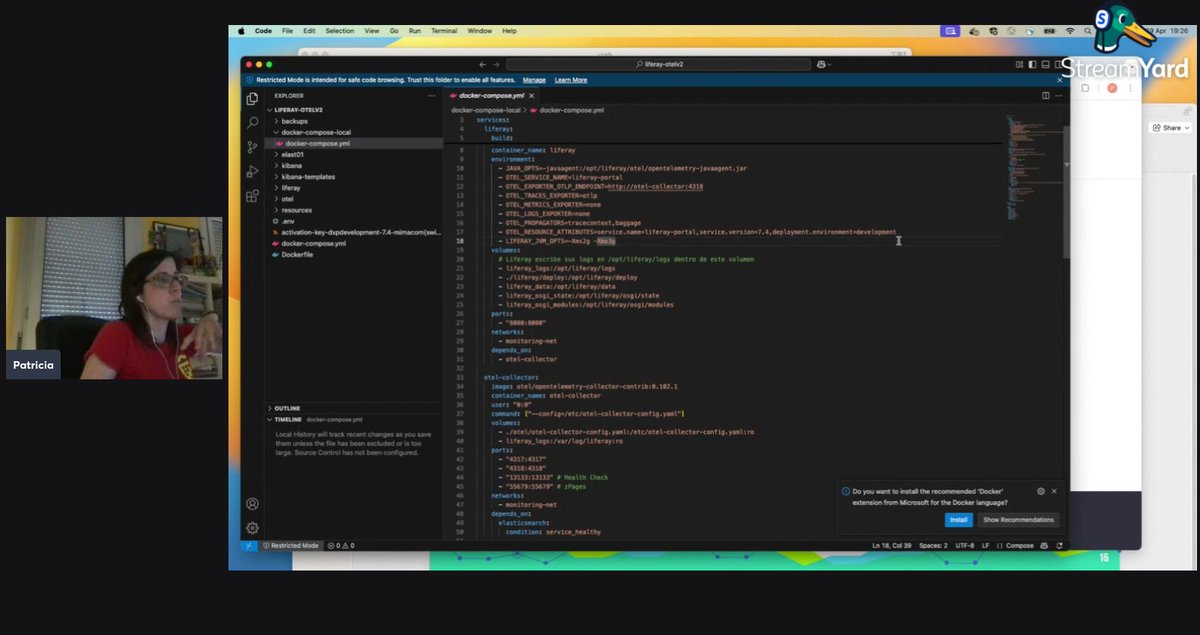
Task: Open the notification settings gear
Action: click(1041, 491)
